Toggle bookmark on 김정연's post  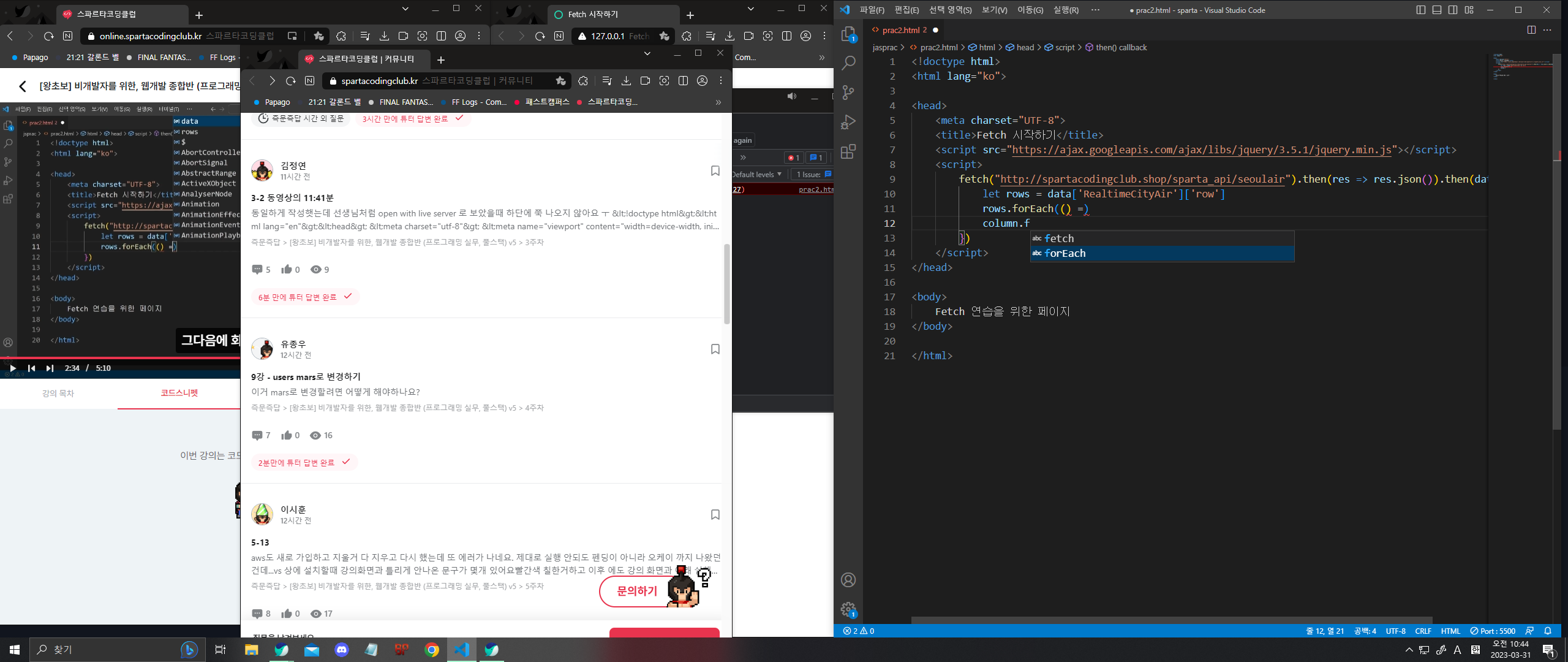[715, 171]
